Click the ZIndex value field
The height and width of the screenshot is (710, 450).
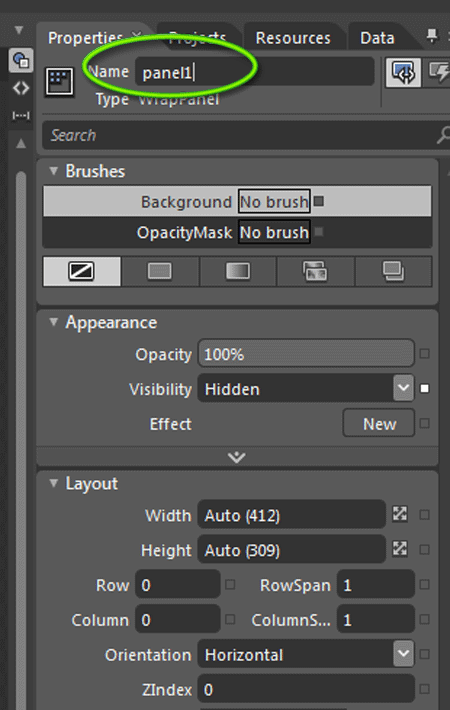point(306,689)
